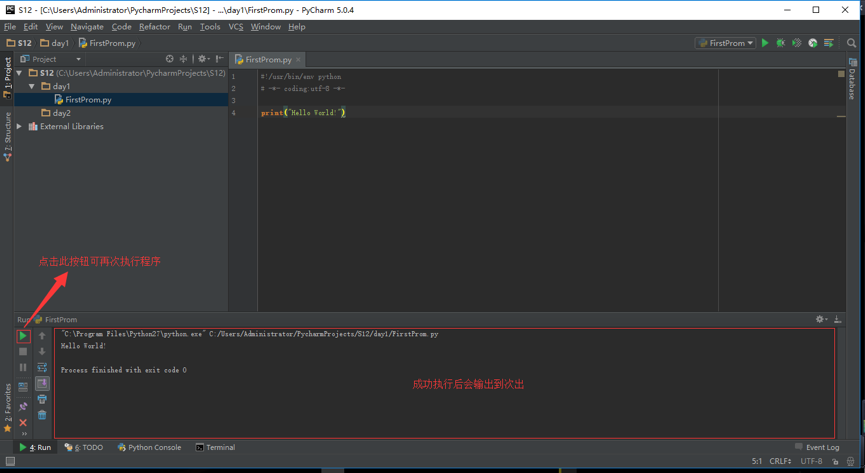Click the 5:1 cursor position indicator
865x473 pixels.
[x=756, y=461]
